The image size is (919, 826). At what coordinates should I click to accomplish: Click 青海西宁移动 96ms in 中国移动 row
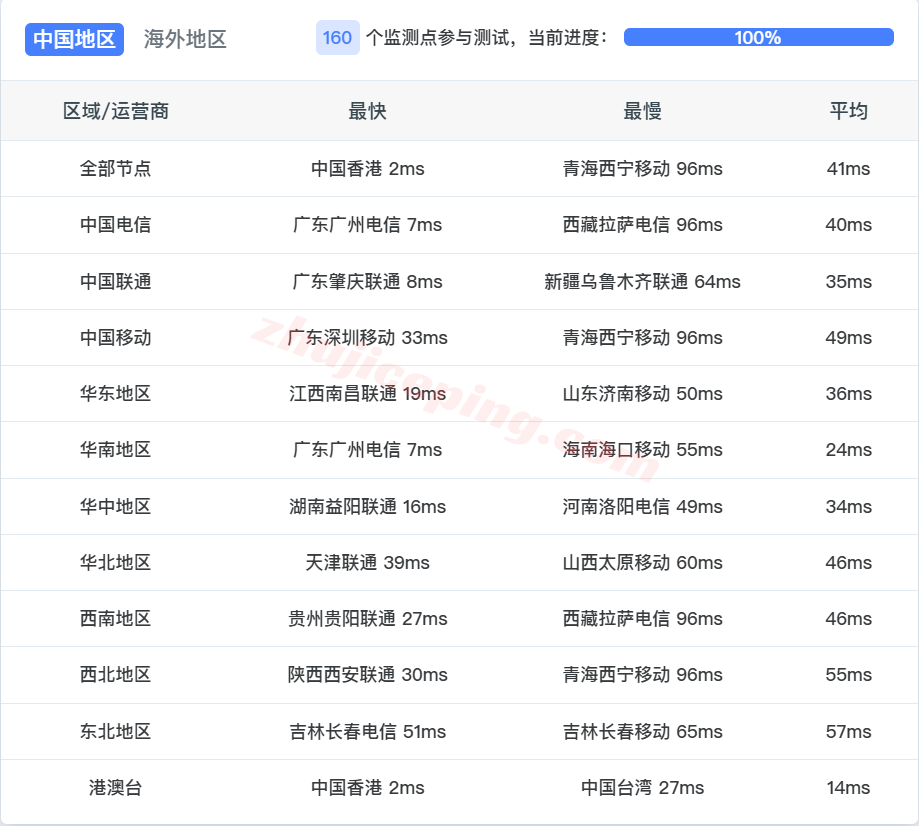(x=642, y=338)
